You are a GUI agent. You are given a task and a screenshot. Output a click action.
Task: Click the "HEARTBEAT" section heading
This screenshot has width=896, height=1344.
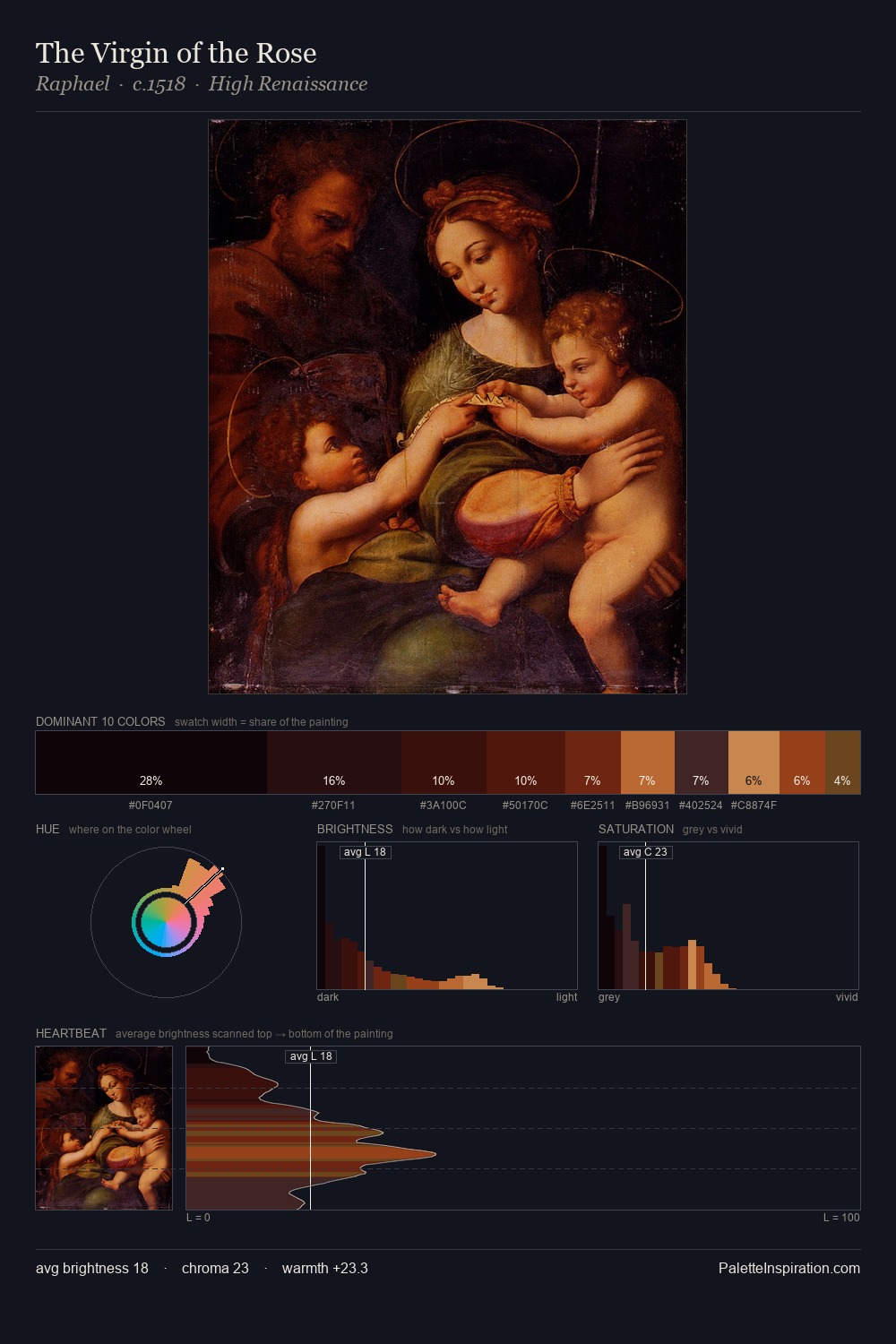(71, 1033)
